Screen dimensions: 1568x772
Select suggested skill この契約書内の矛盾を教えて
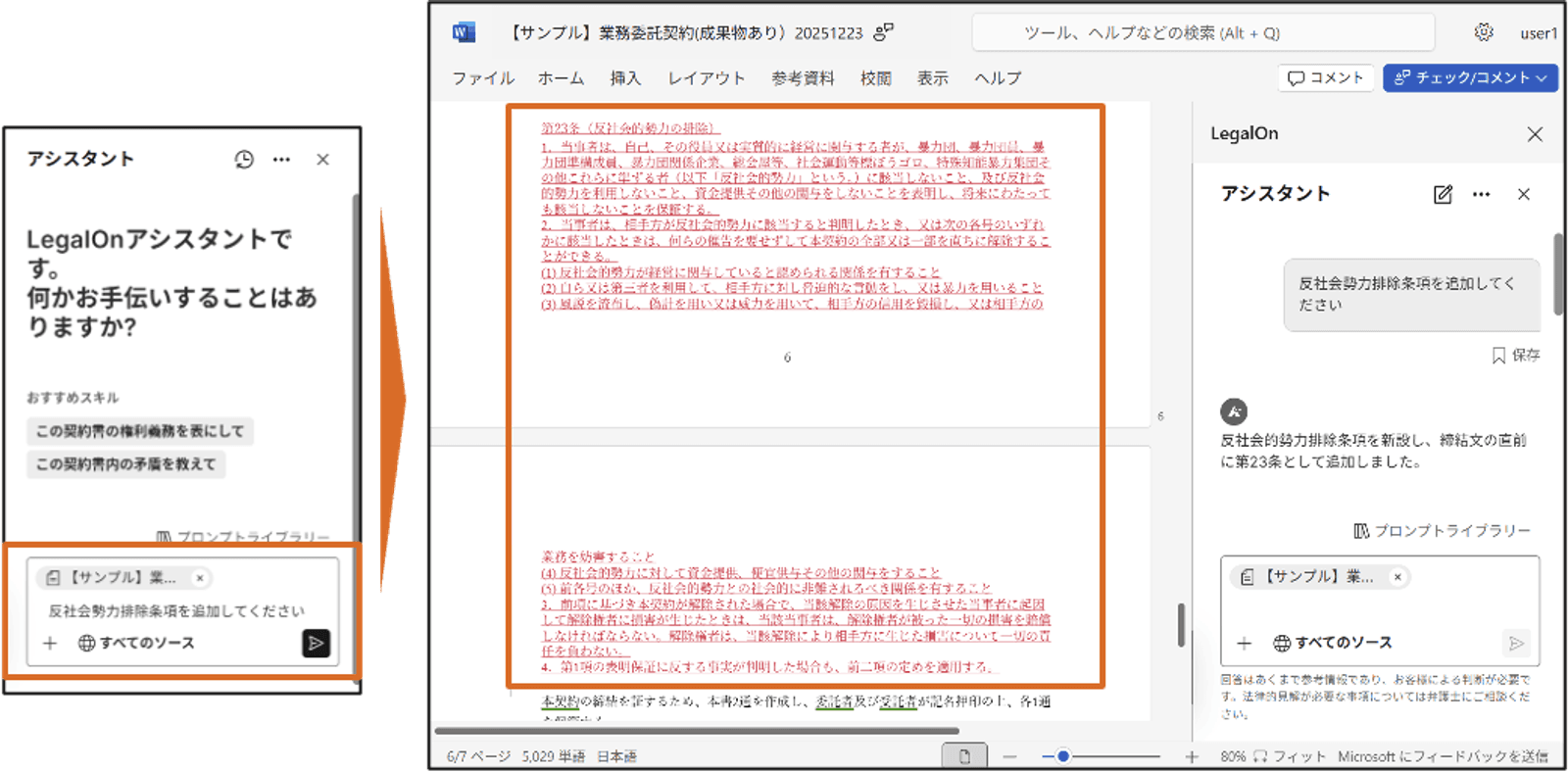pyautogui.click(x=125, y=464)
